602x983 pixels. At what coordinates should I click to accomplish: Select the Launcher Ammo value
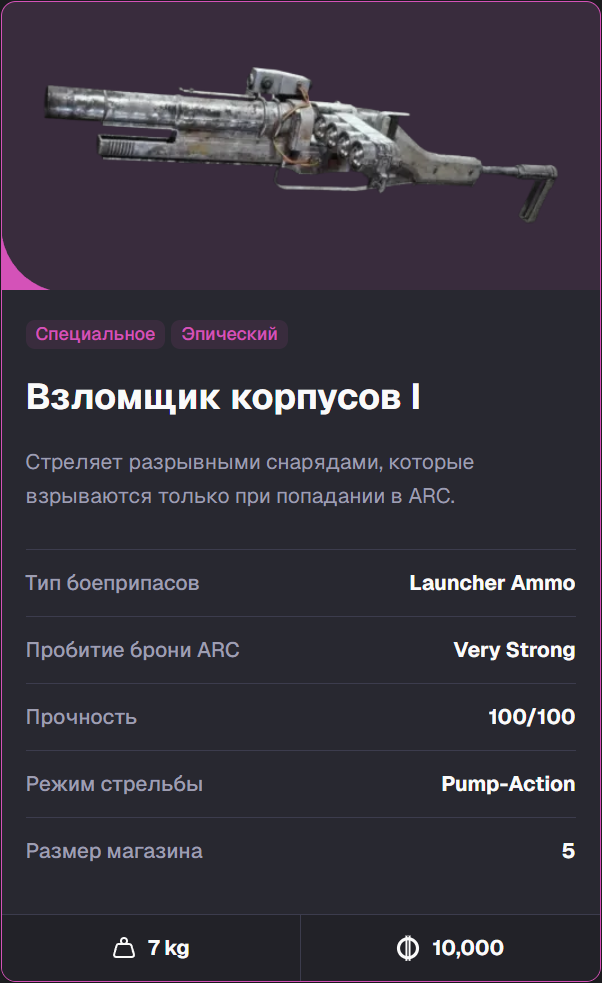click(493, 583)
